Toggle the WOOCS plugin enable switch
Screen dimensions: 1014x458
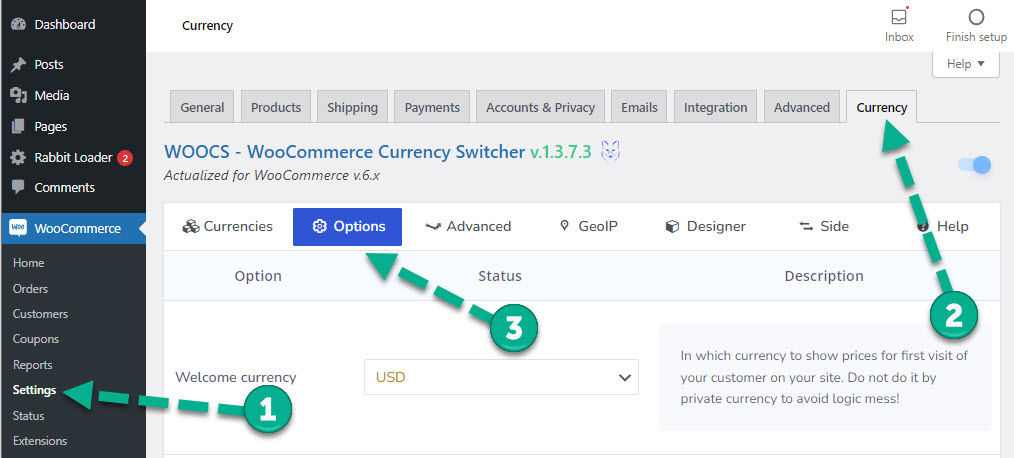pyautogui.click(x=974, y=165)
